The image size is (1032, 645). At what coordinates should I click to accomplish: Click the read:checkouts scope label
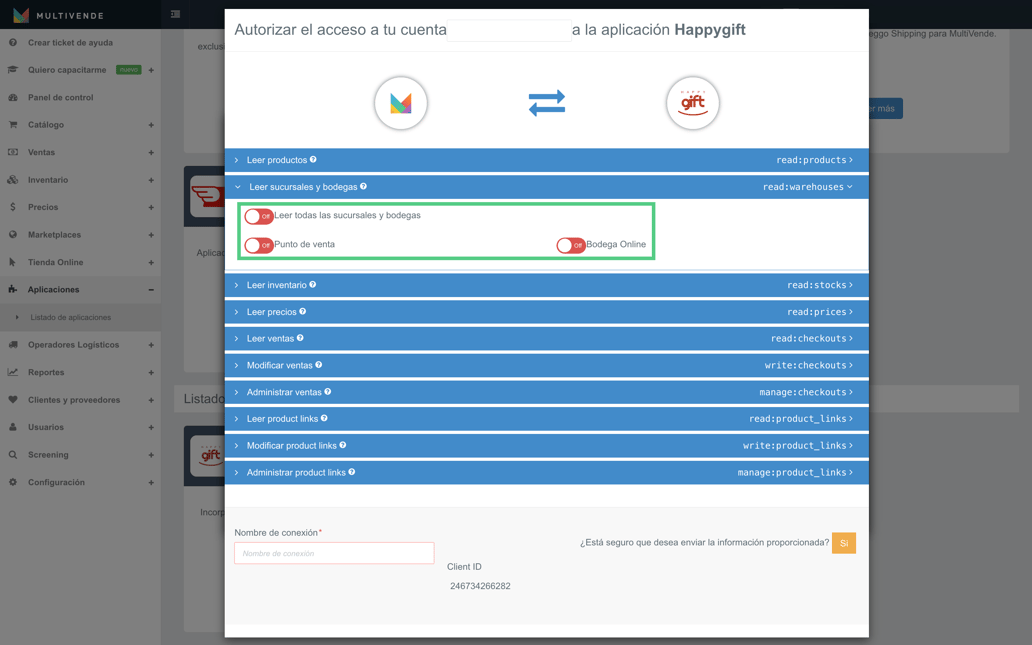808,338
